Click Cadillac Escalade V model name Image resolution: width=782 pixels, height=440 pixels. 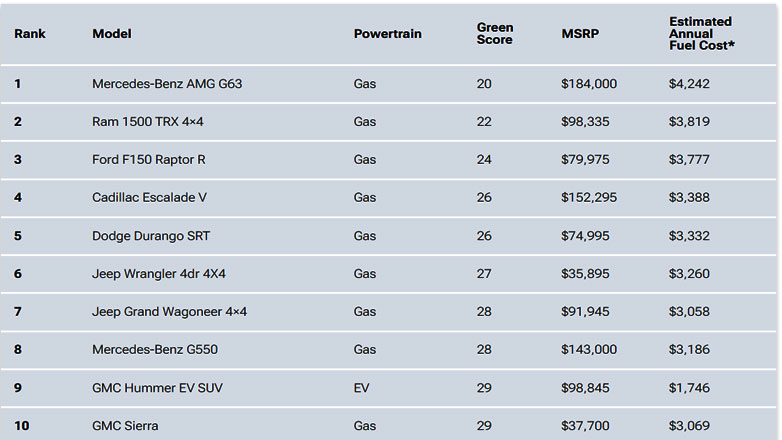(x=150, y=197)
